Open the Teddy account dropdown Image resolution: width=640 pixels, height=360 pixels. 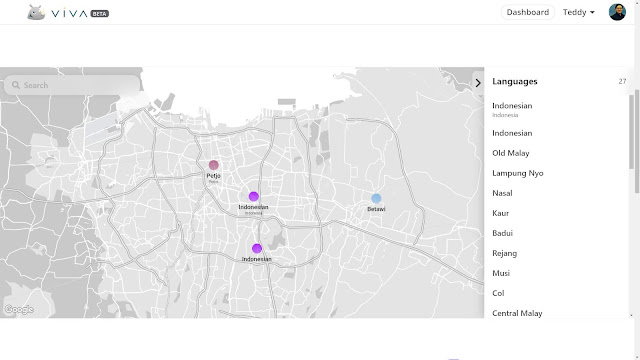coord(578,12)
